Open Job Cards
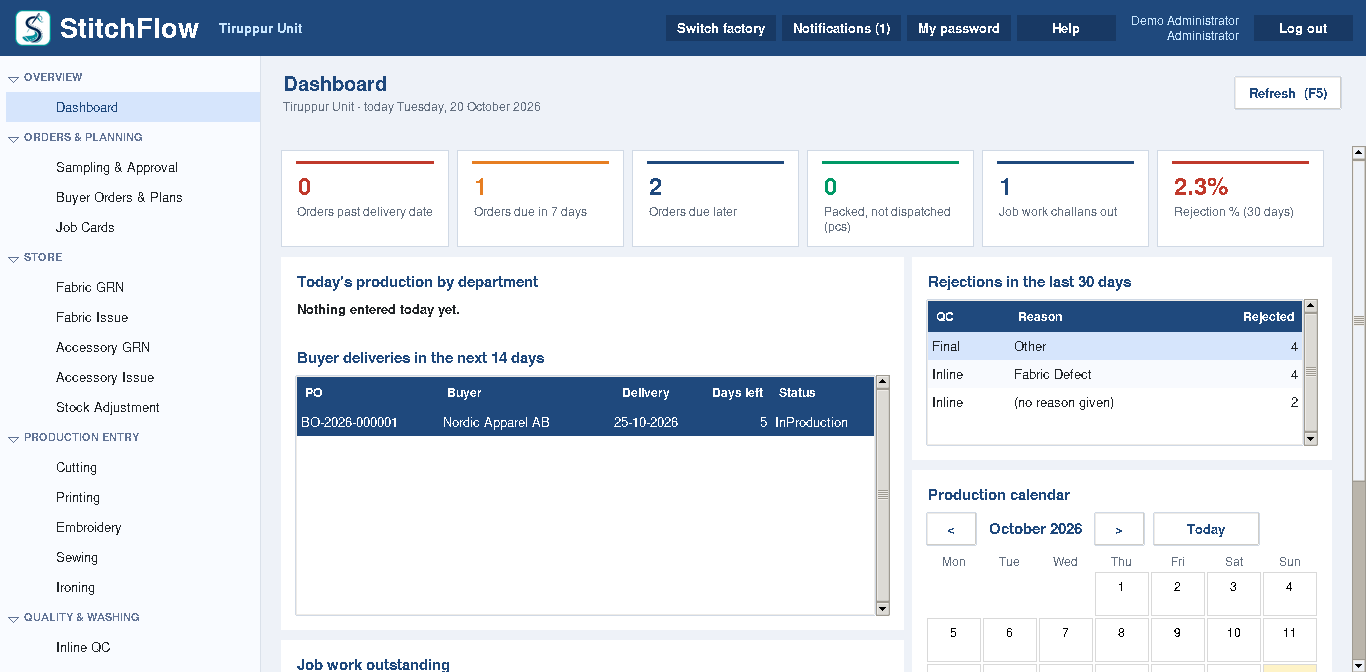 coord(133,227)
